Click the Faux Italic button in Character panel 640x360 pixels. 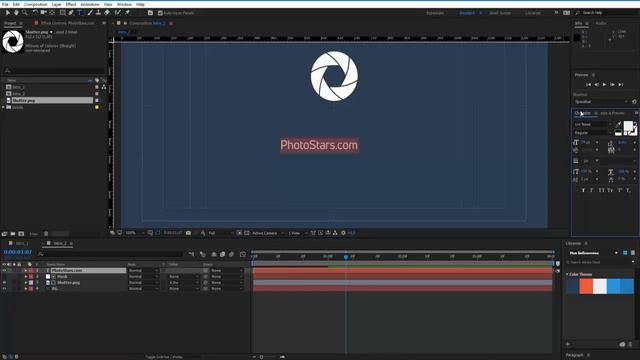(x=592, y=191)
